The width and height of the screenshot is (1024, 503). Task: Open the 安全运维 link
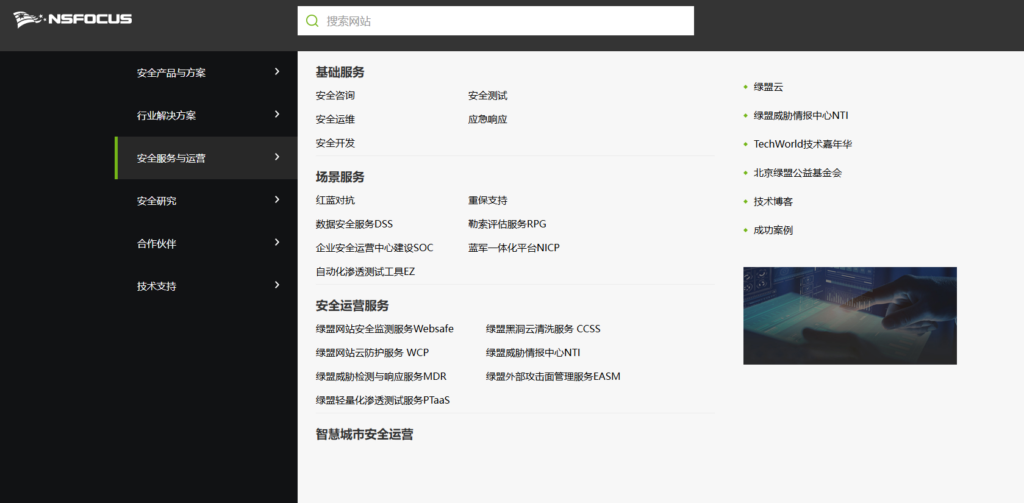335,119
